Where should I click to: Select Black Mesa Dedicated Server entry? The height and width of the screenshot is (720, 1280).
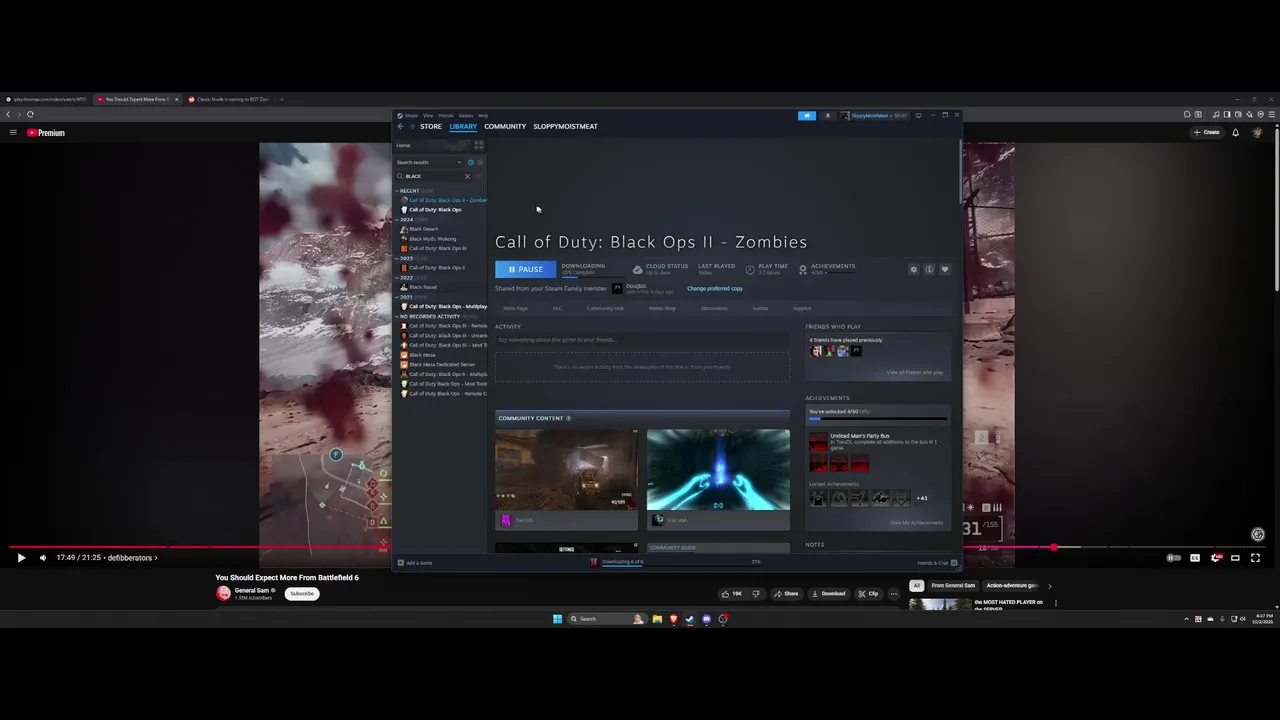[x=441, y=364]
